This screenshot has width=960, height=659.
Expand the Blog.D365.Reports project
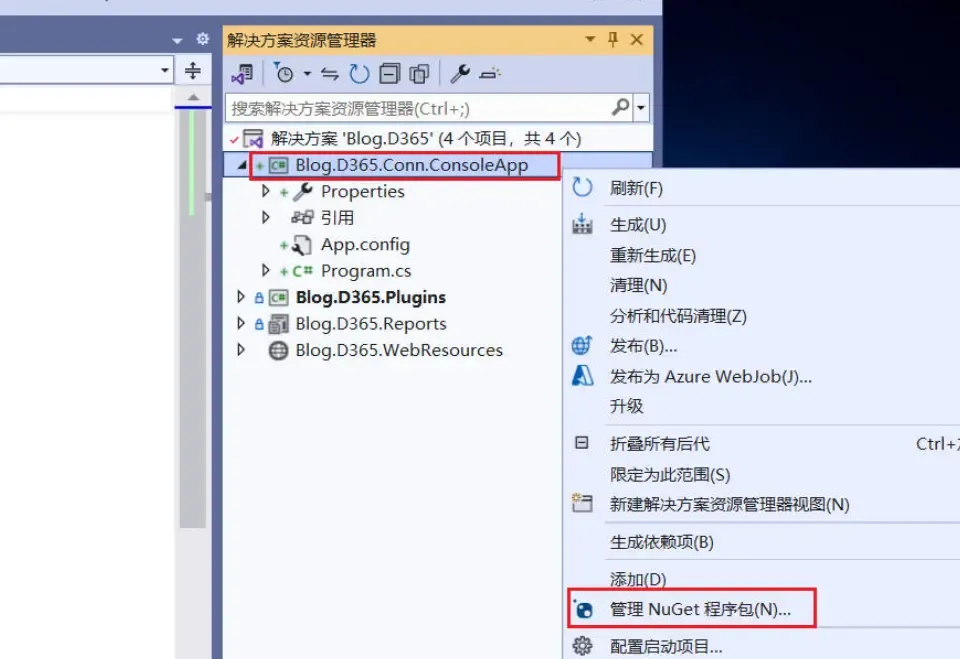tap(241, 323)
